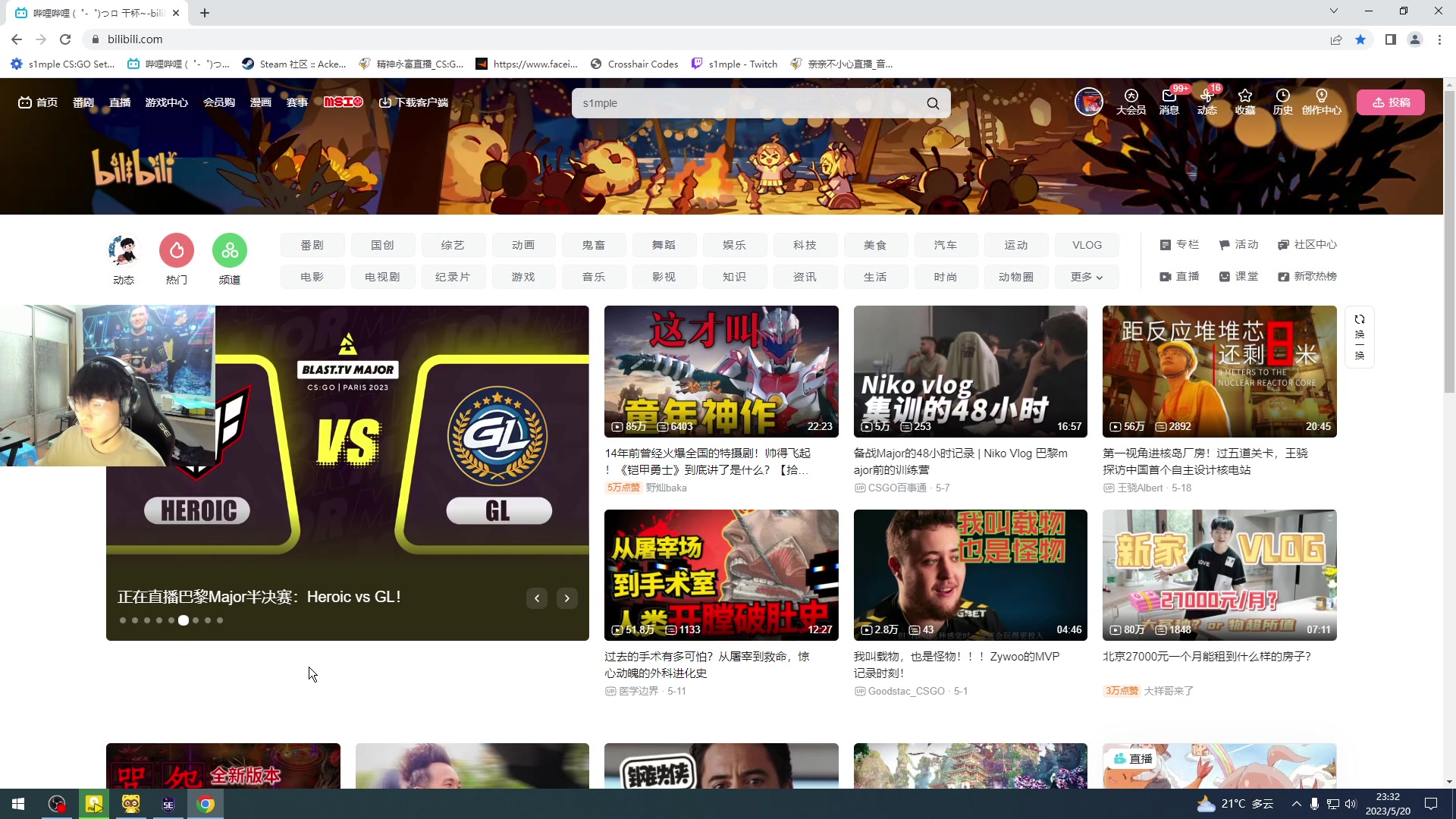Open 消息 messages icon
The width and height of the screenshot is (1456, 819).
click(1169, 102)
